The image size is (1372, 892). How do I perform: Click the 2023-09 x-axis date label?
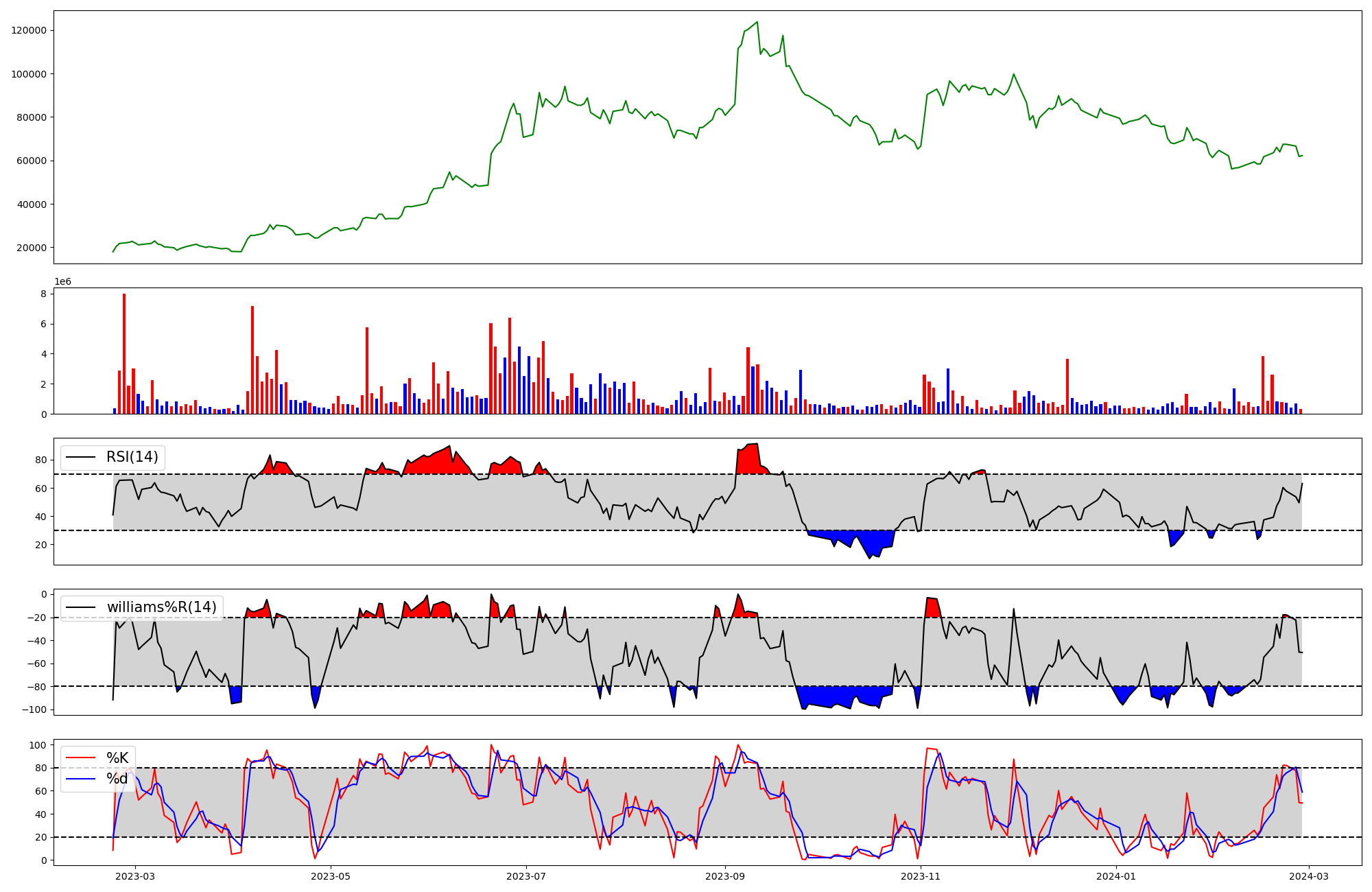725,876
